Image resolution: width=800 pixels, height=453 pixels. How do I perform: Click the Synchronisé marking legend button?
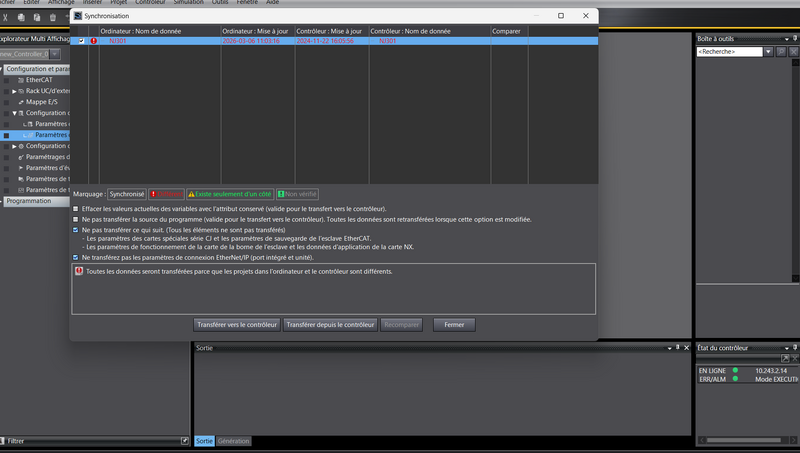pyautogui.click(x=127, y=194)
